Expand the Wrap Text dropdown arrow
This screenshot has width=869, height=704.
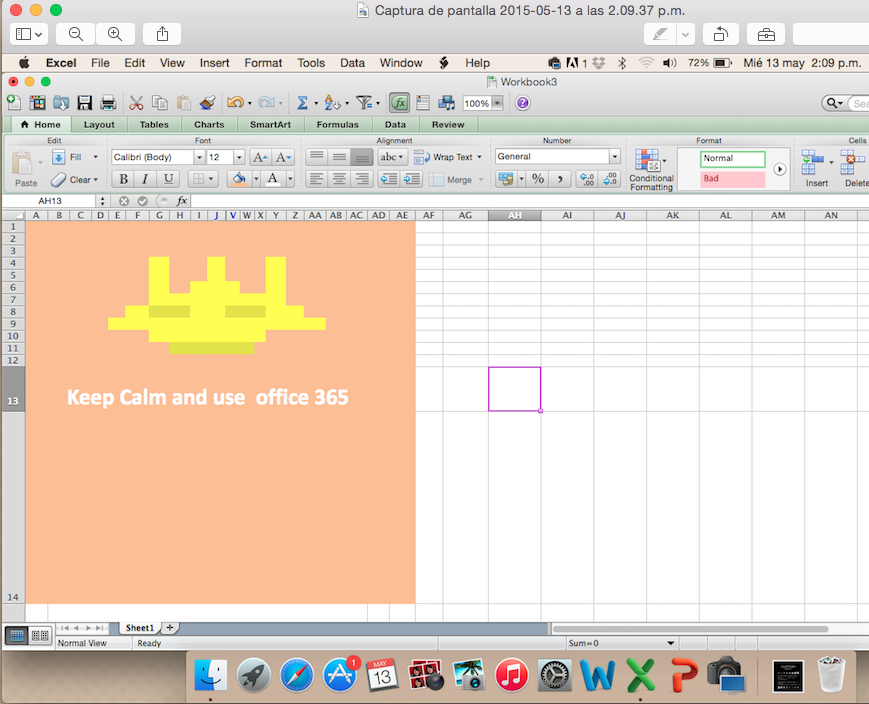(479, 157)
